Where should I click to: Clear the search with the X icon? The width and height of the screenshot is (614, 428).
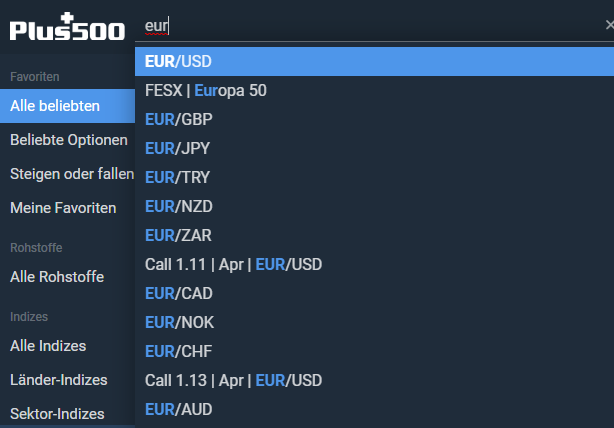609,25
